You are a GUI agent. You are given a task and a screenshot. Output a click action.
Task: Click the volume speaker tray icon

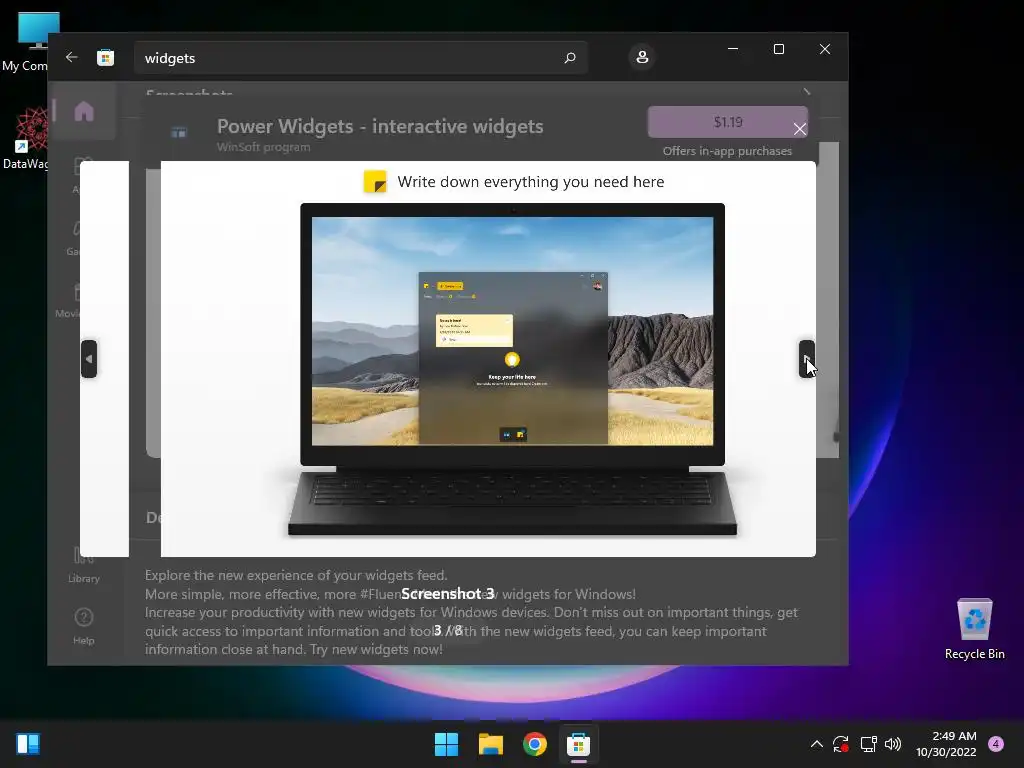[x=893, y=744]
